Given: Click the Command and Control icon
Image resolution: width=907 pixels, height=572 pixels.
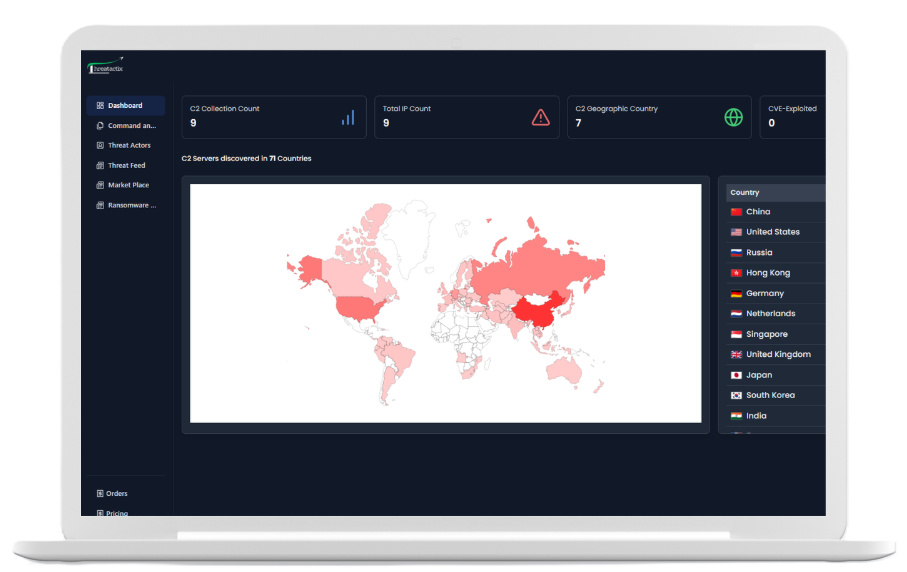Looking at the screenshot, I should (100, 126).
